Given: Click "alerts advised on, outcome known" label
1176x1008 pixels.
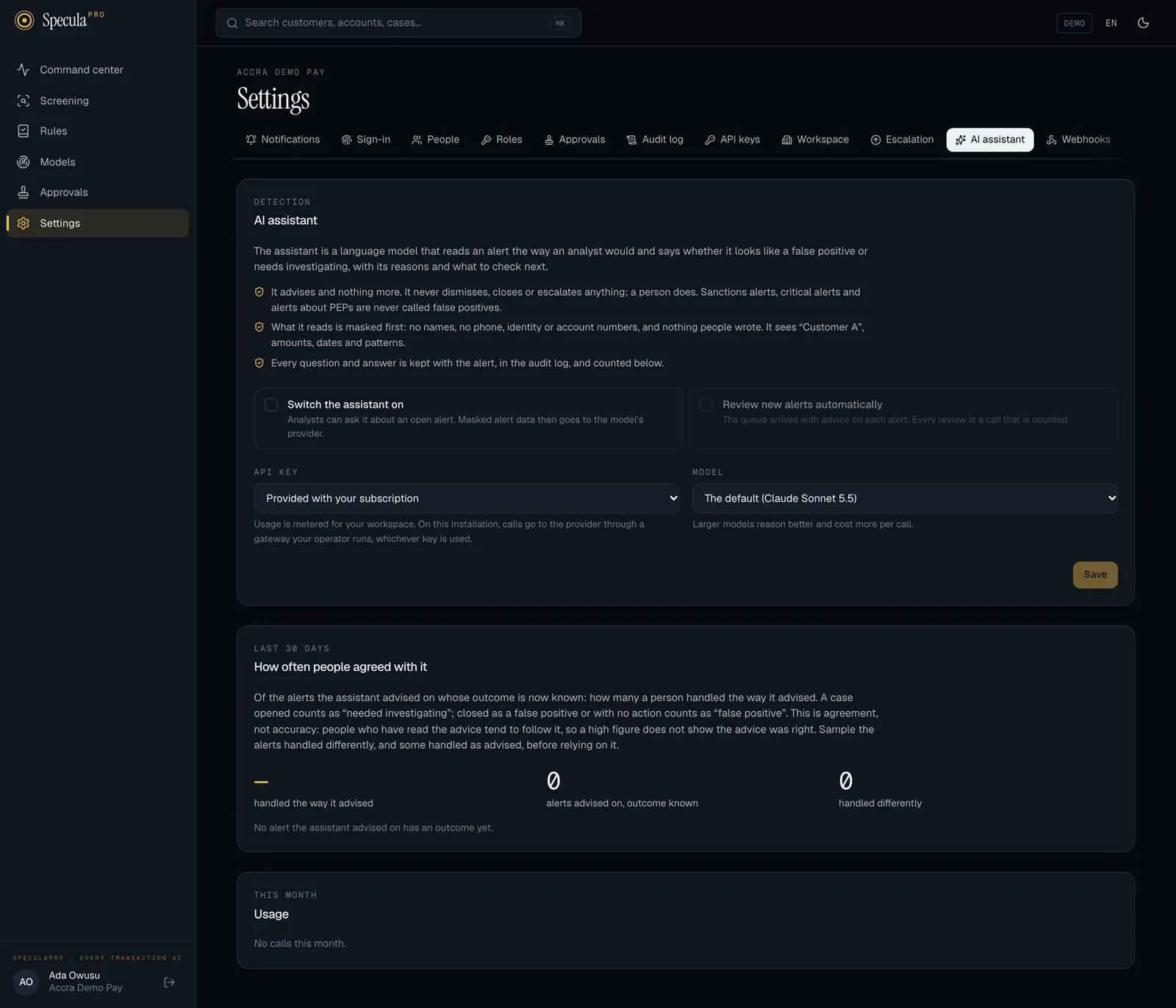Looking at the screenshot, I should click(622, 803).
